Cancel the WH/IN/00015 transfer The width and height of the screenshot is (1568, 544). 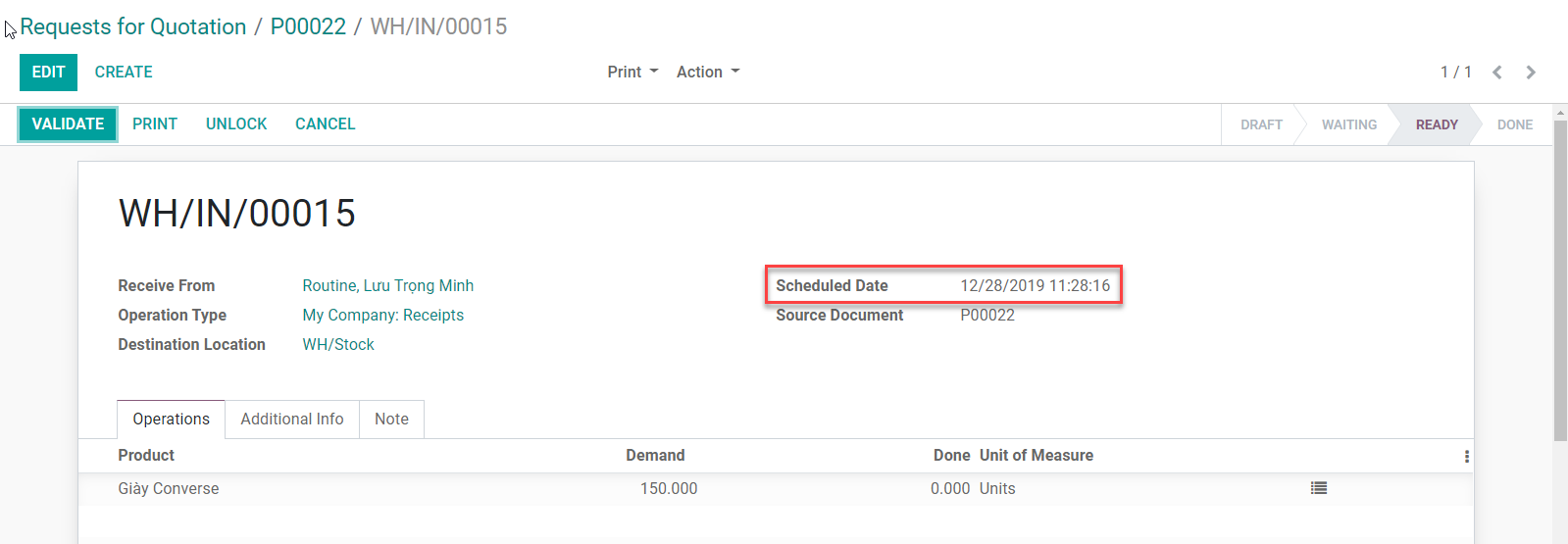click(x=325, y=124)
